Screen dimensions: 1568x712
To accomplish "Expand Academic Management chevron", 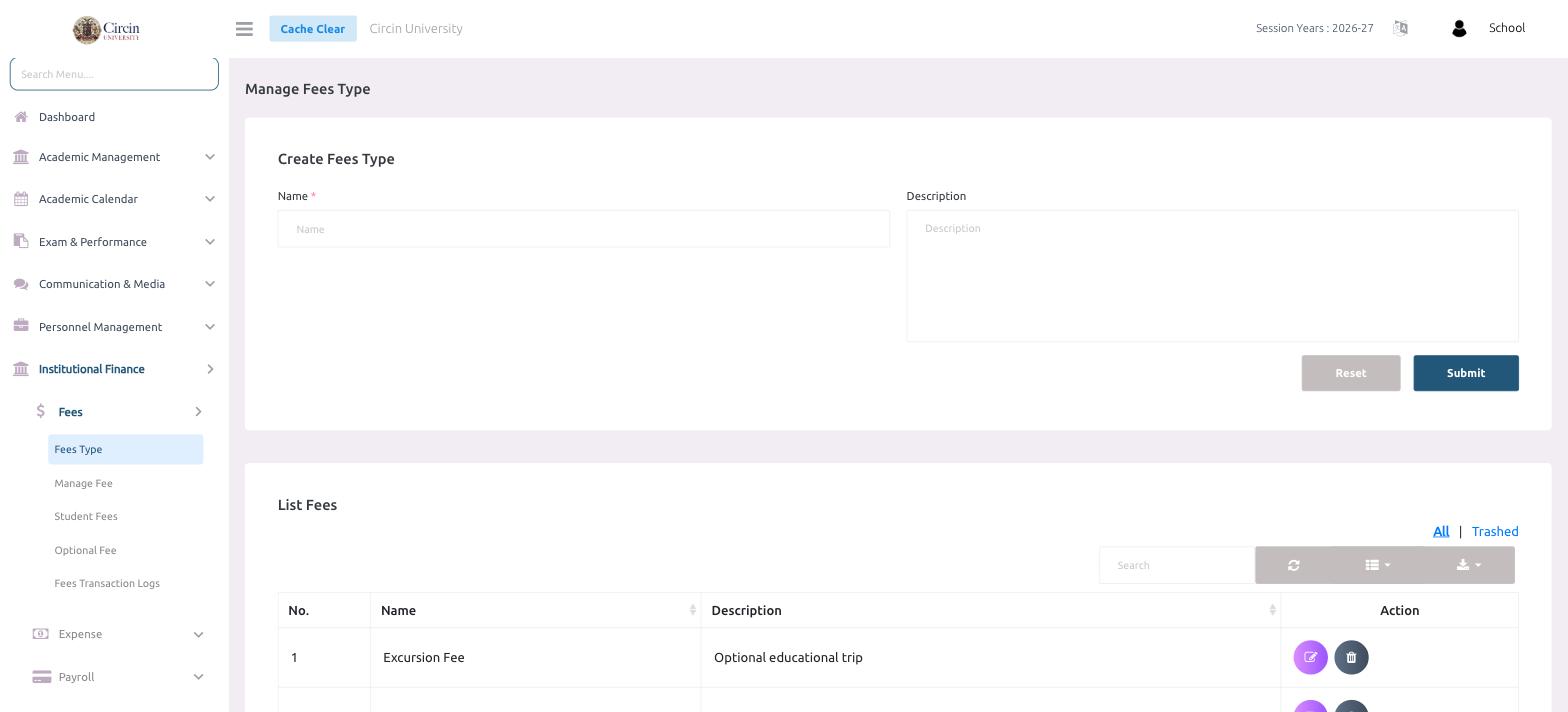I will point(210,157).
